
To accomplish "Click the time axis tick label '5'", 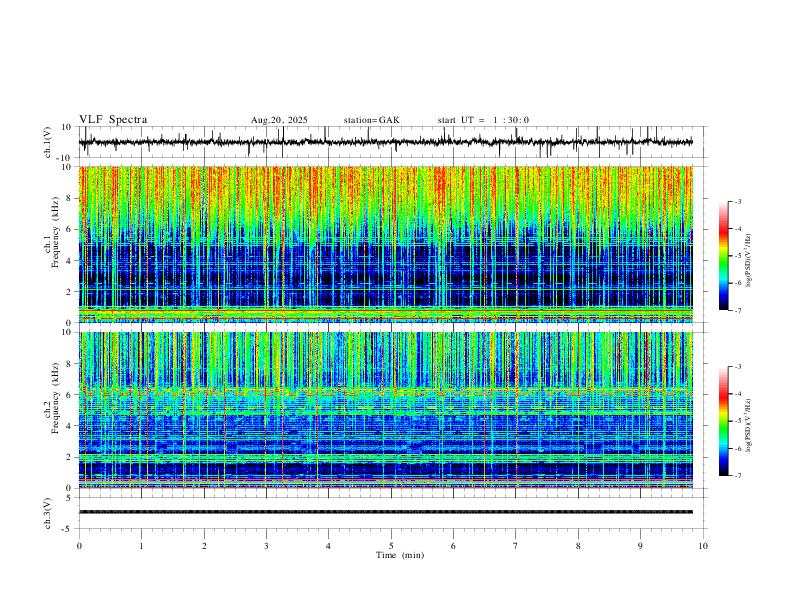I will point(391,546).
